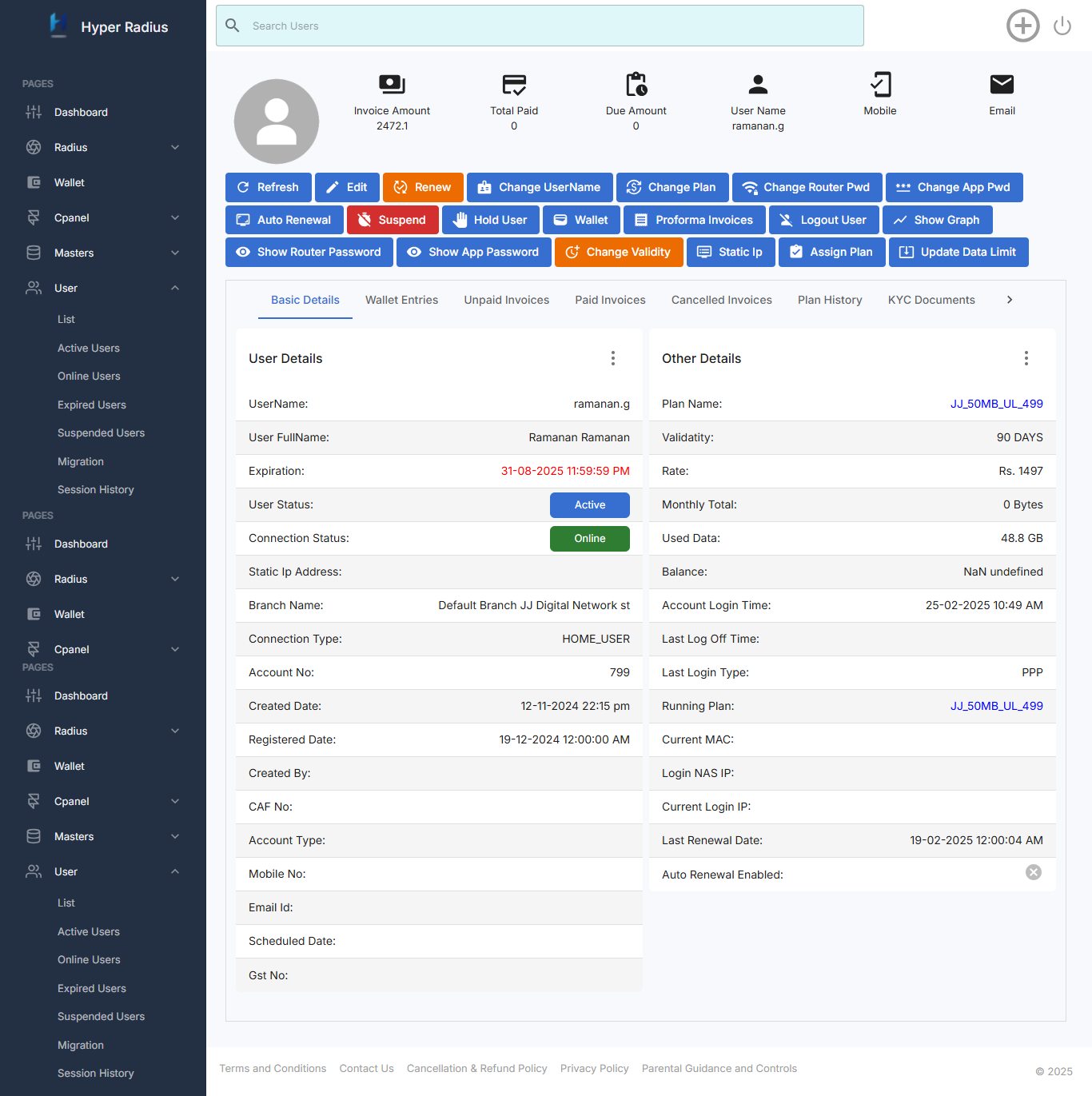The width and height of the screenshot is (1092, 1096).
Task: Open the Running Plan link JJ_50MB_UL_499
Action: pos(996,706)
